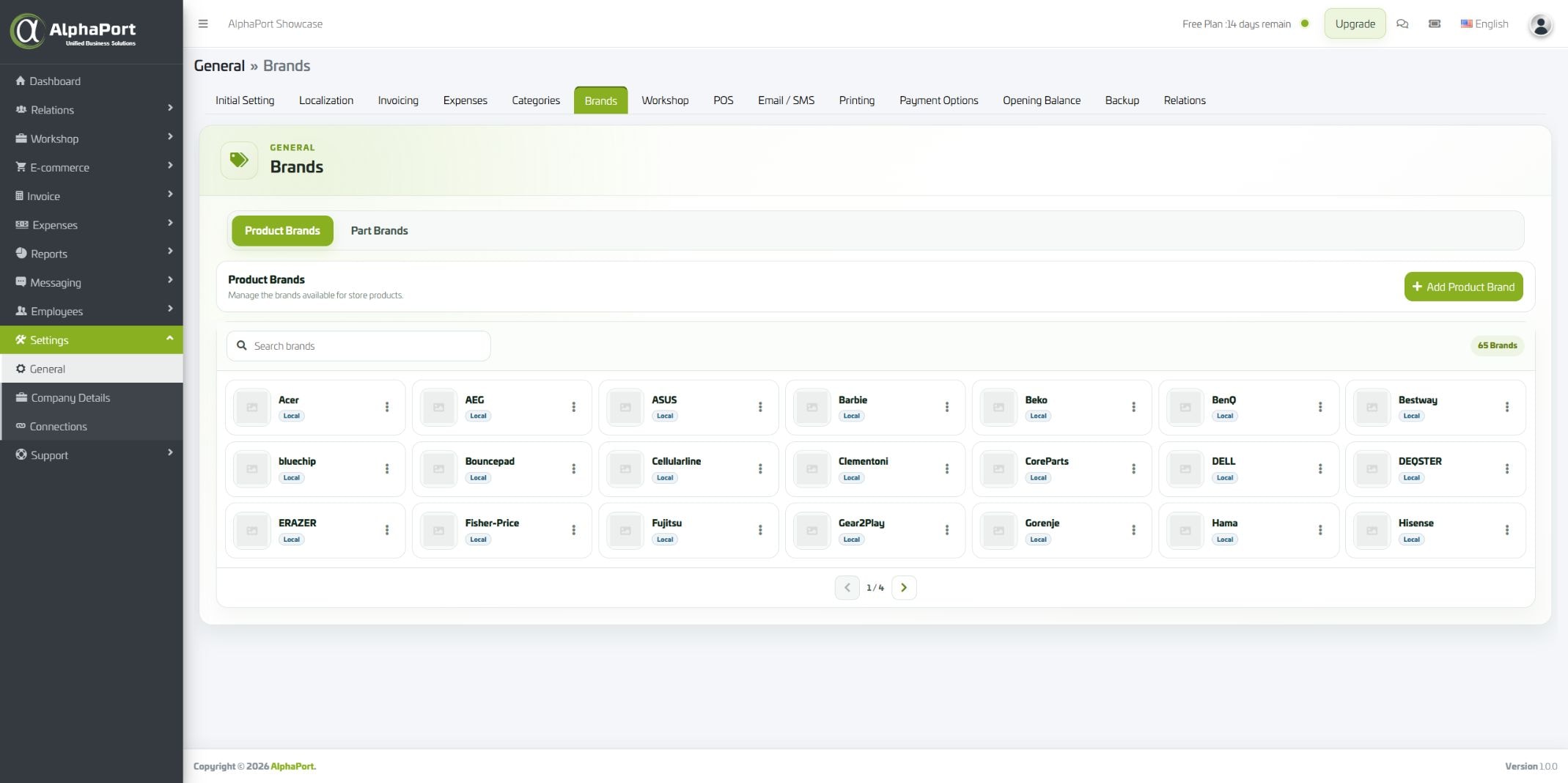The image size is (1568, 783).
Task: Expand the Messaging sidebar menu
Action: tap(92, 282)
